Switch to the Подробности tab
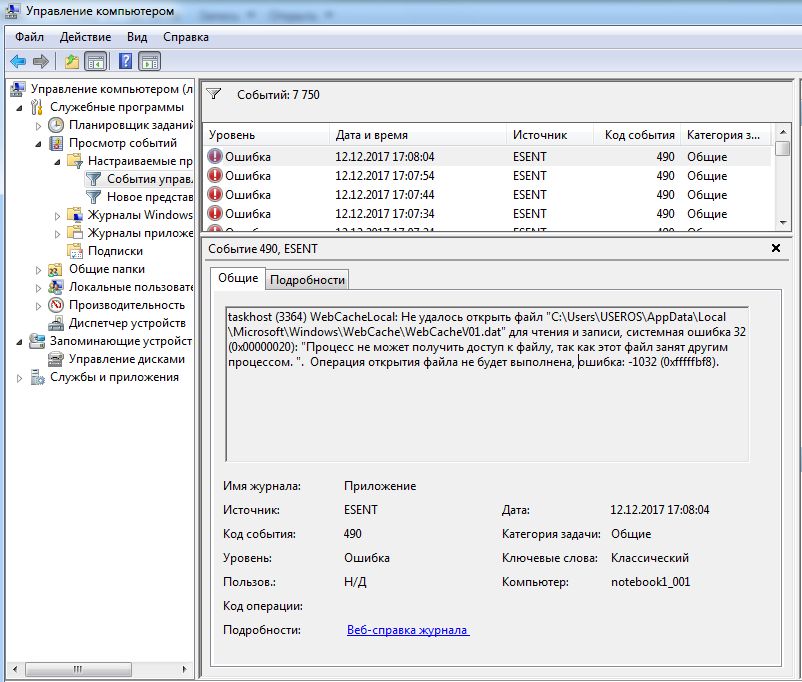This screenshot has height=682, width=802. [307, 280]
